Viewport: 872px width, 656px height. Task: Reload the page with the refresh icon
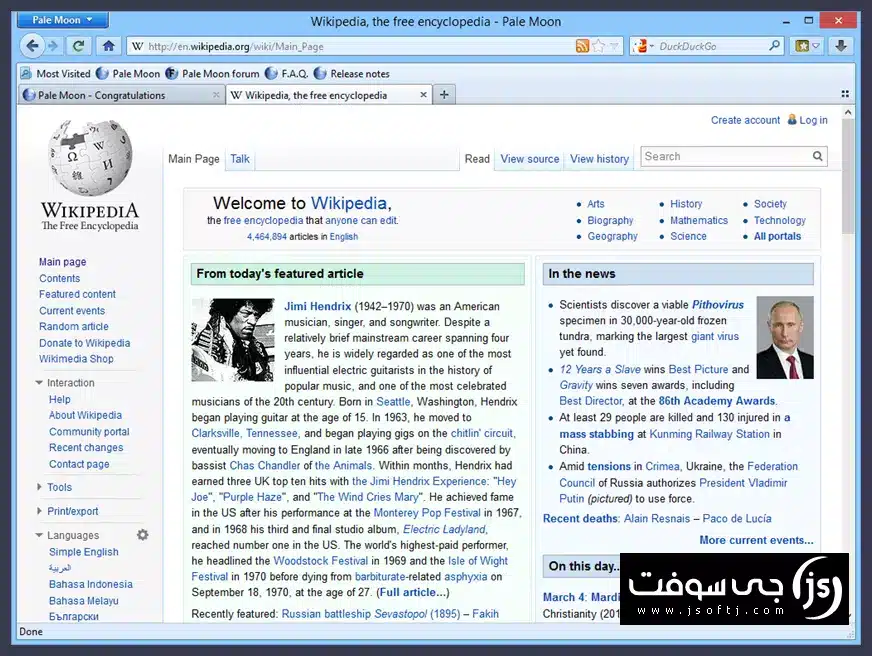click(x=78, y=46)
